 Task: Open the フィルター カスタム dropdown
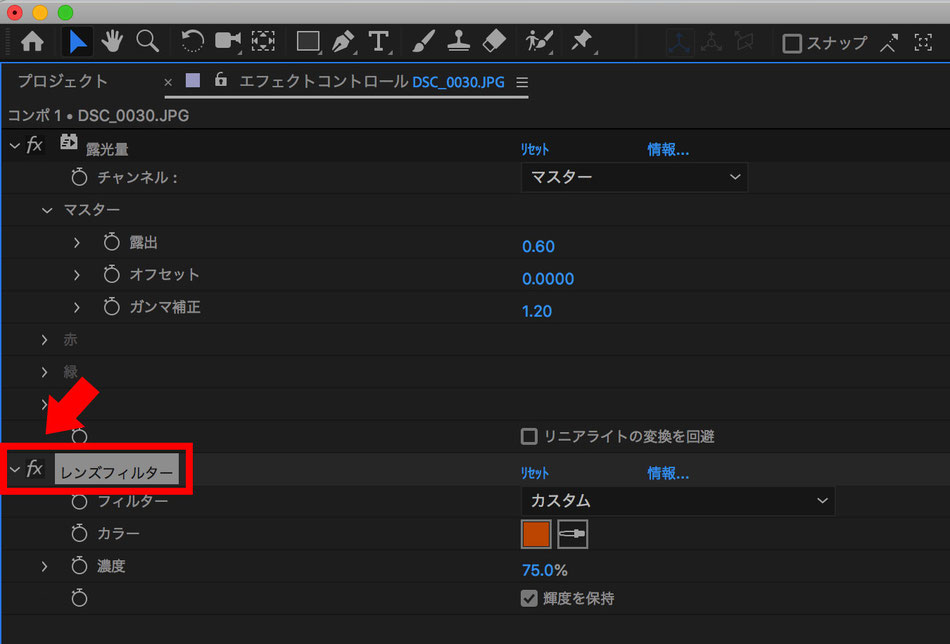coord(677,501)
